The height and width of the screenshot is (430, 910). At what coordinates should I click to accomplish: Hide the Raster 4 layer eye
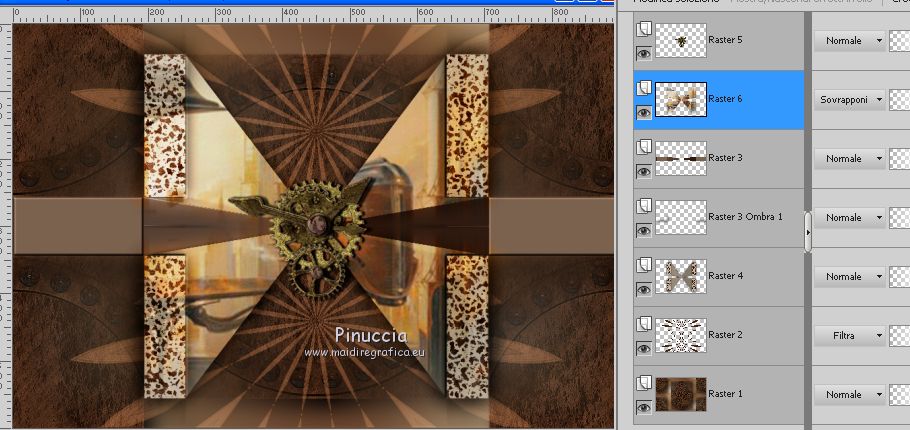click(x=644, y=289)
